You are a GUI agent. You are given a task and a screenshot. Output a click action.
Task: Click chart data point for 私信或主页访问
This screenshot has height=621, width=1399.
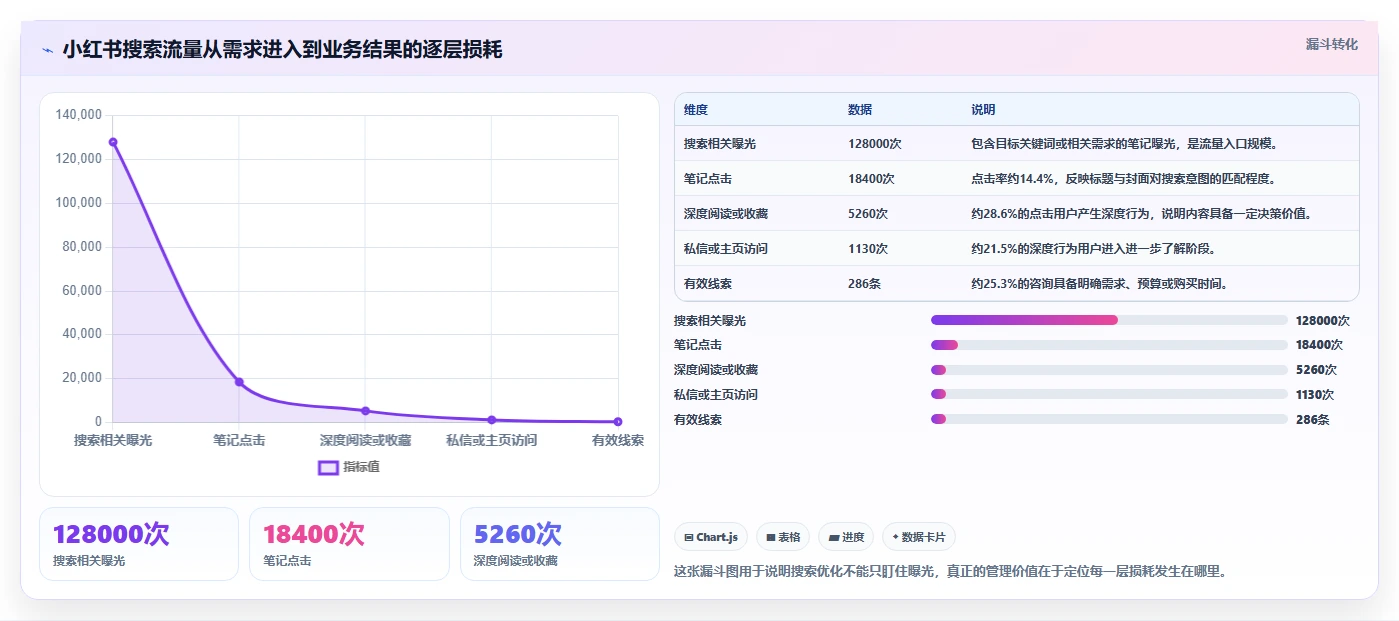[x=491, y=420]
